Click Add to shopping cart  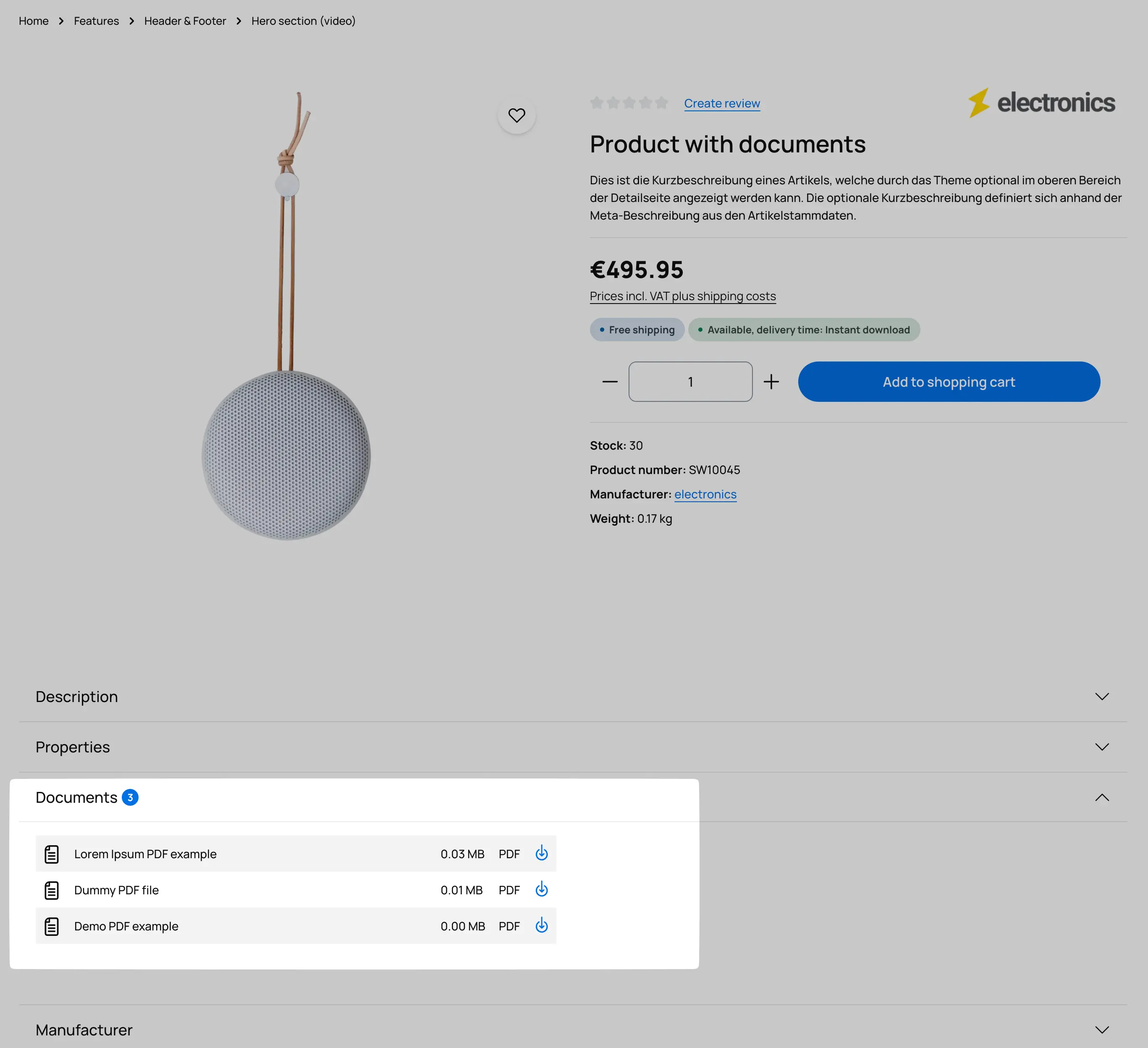point(949,381)
